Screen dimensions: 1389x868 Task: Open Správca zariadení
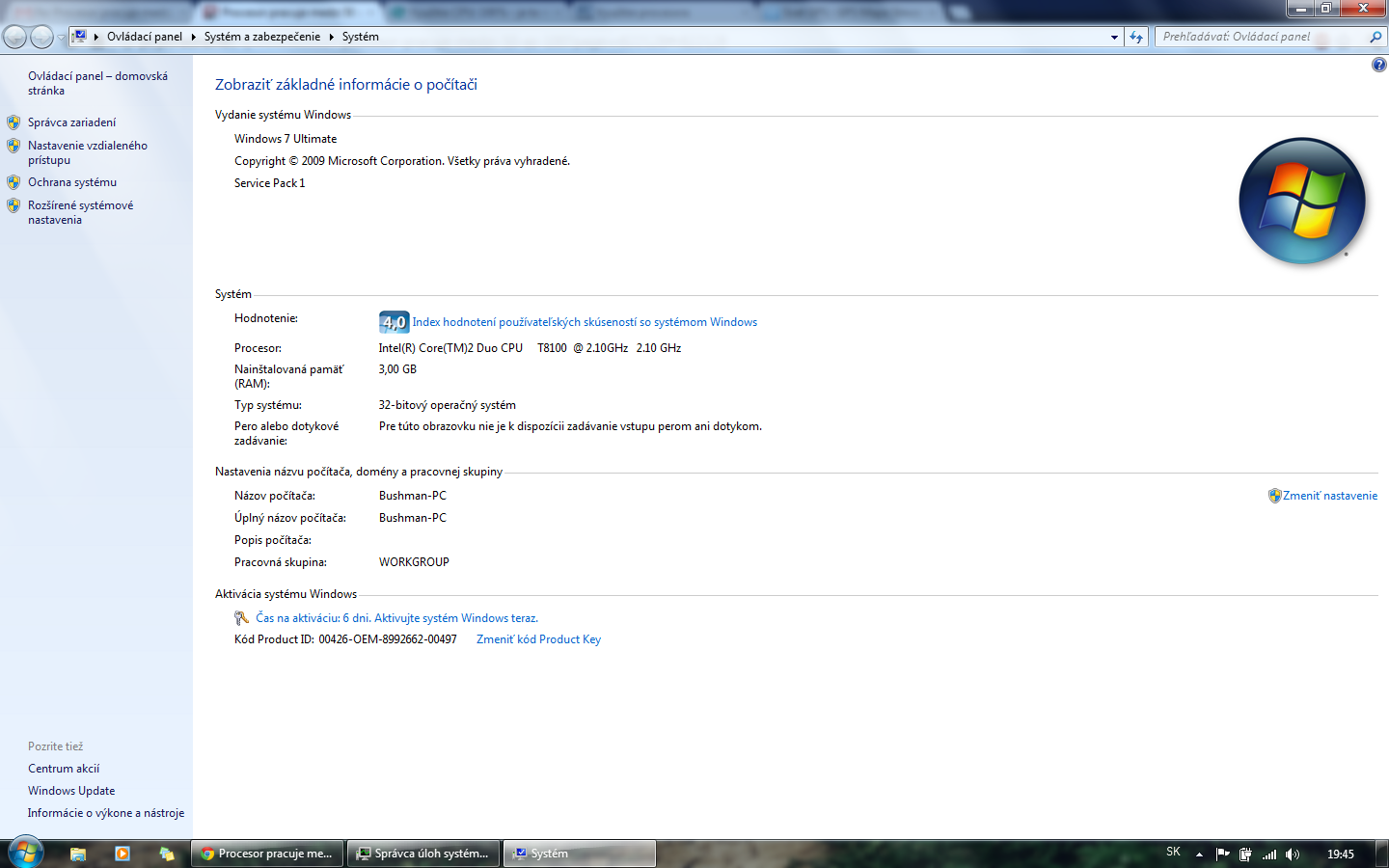coord(71,122)
